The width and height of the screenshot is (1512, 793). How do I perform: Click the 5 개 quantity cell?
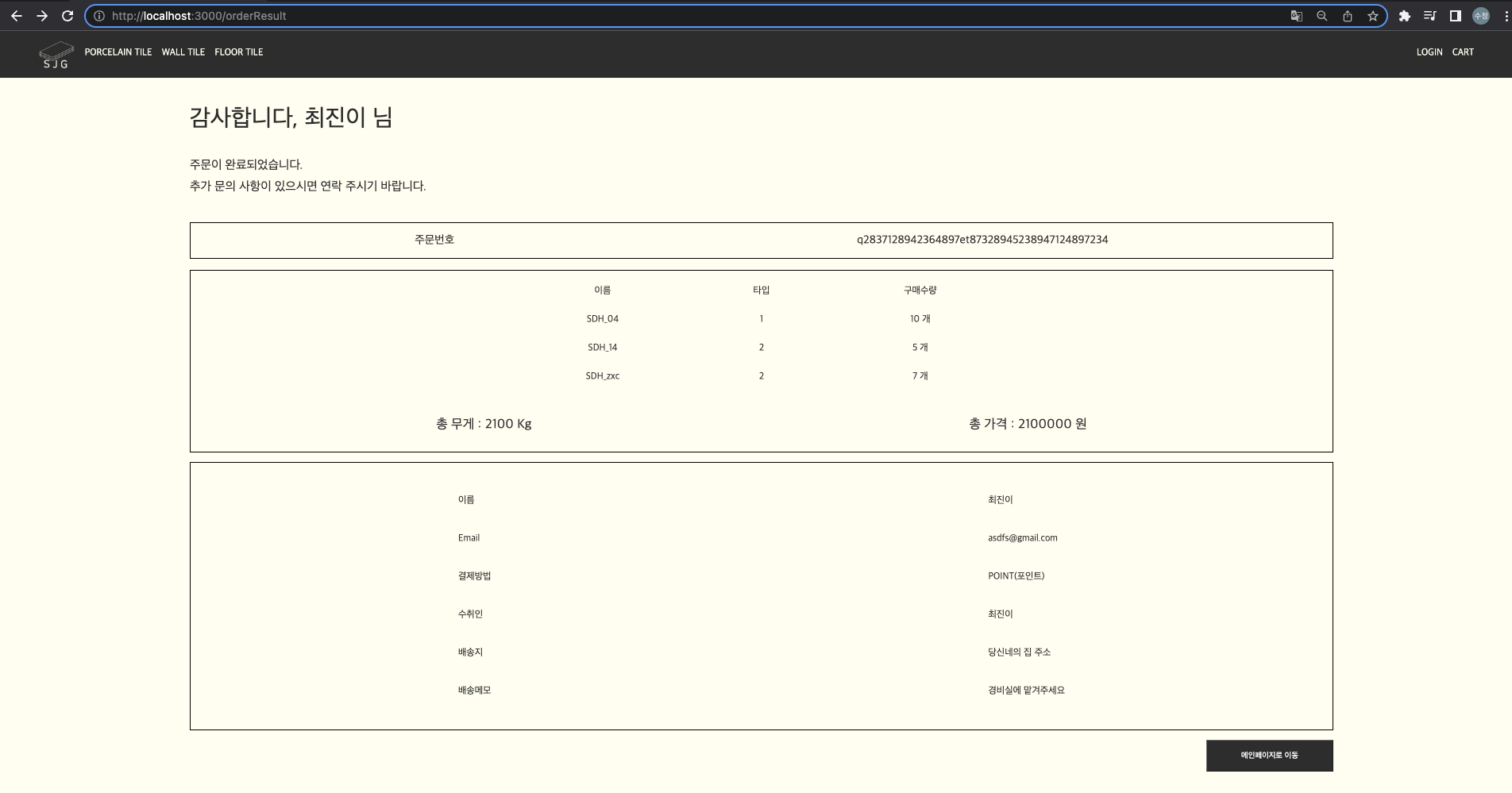[x=920, y=348]
